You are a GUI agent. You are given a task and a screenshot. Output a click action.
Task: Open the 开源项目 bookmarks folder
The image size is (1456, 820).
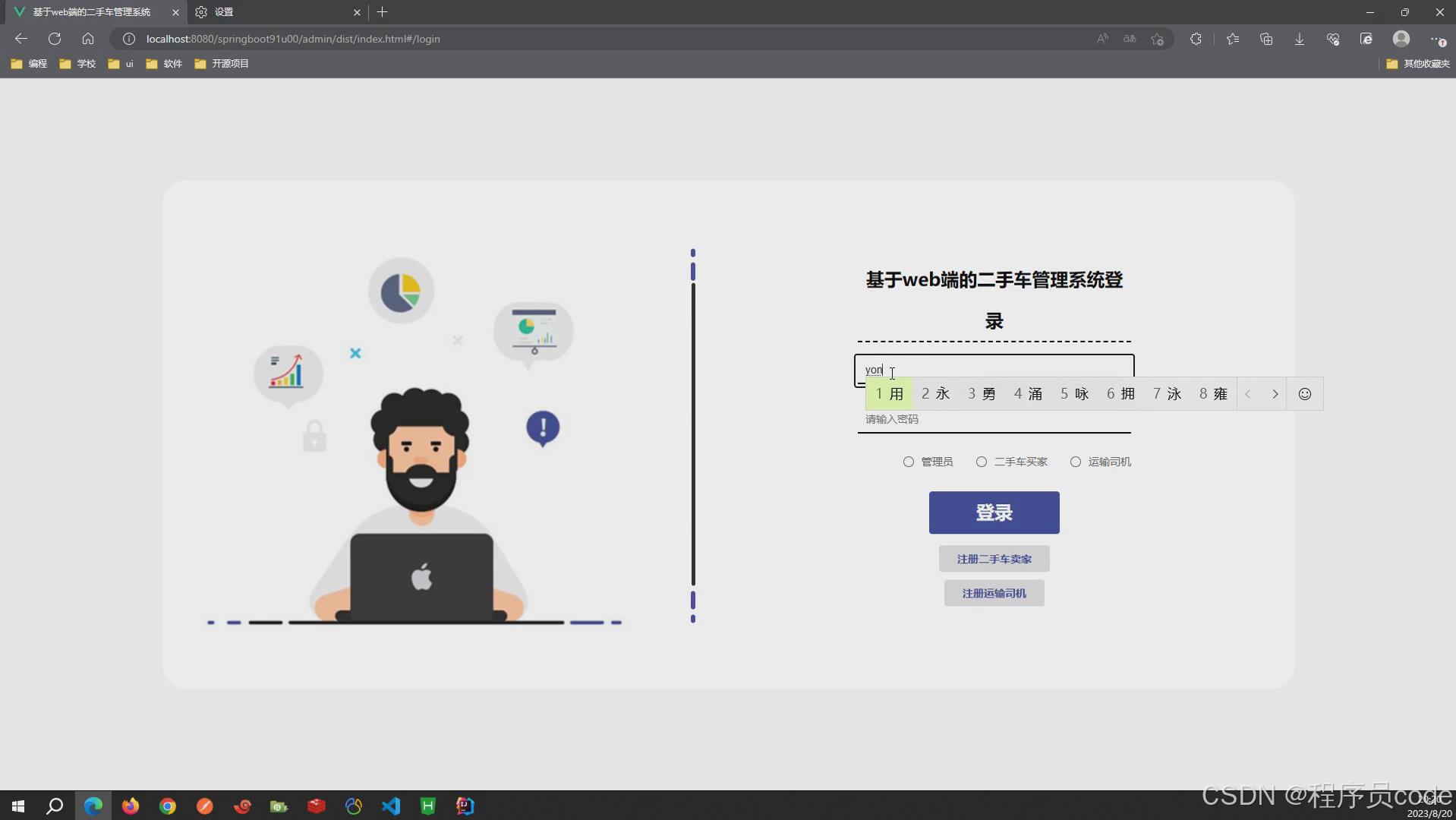click(x=221, y=64)
